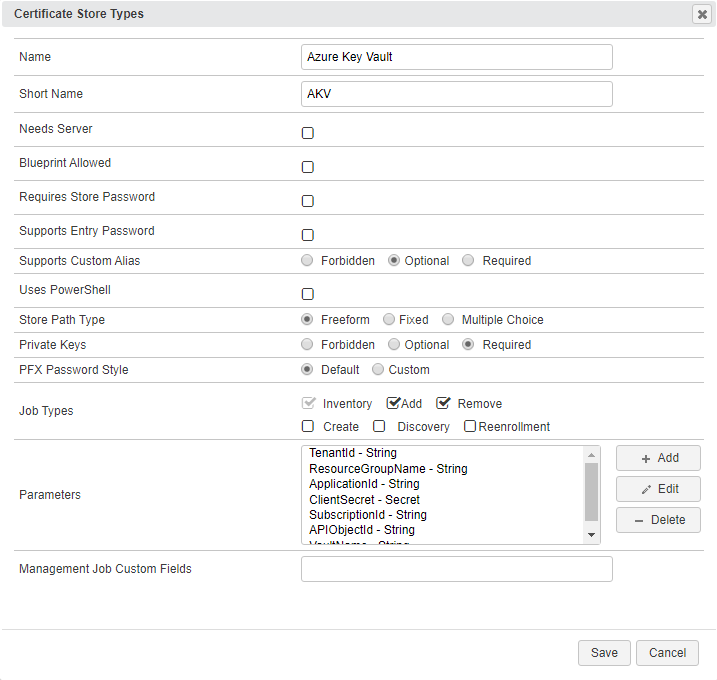Screen dimensions: 717x680
Task: Enable Supports Entry Password checkbox
Action: [308, 235]
